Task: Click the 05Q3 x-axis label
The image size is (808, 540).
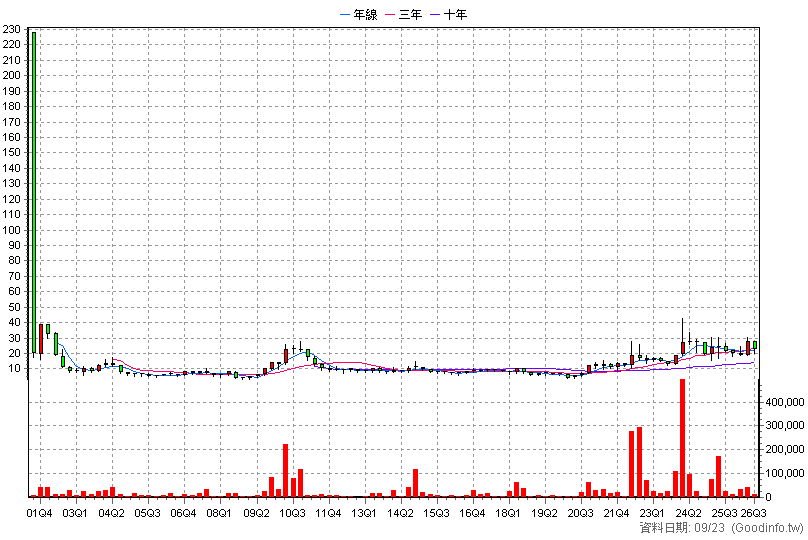Action: (x=147, y=513)
